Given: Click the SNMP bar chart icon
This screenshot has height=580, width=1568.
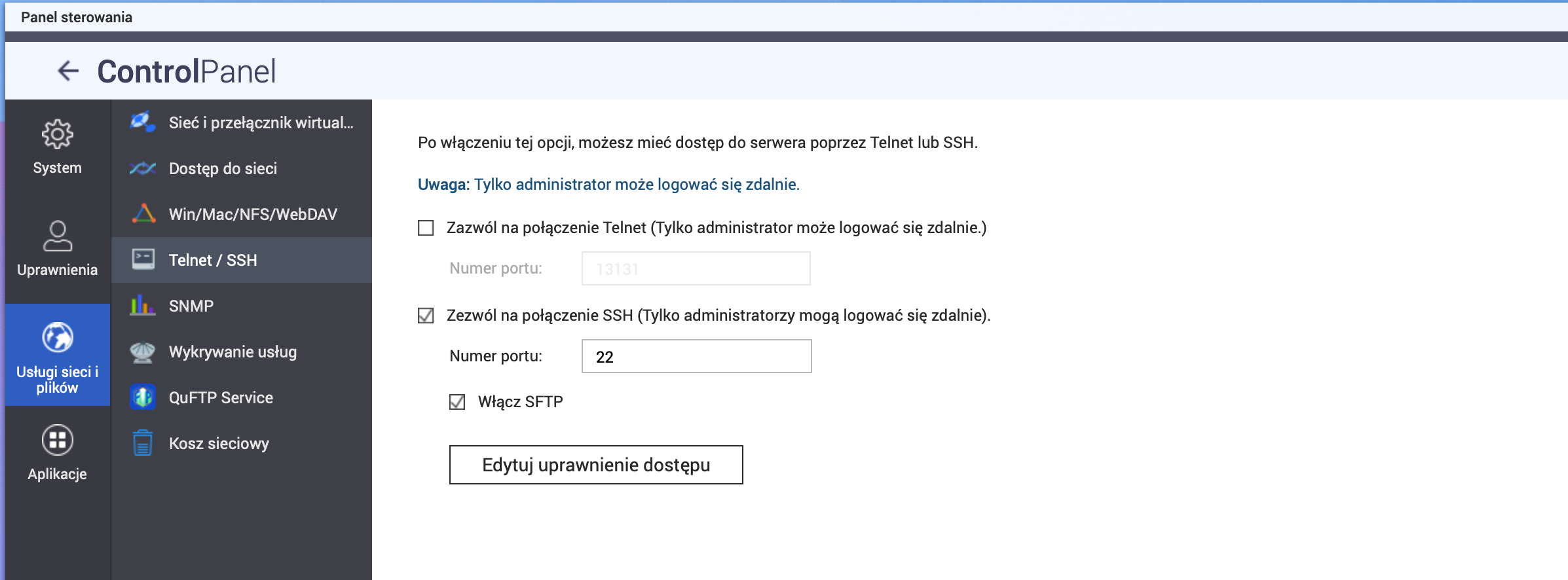Looking at the screenshot, I should click(x=143, y=306).
